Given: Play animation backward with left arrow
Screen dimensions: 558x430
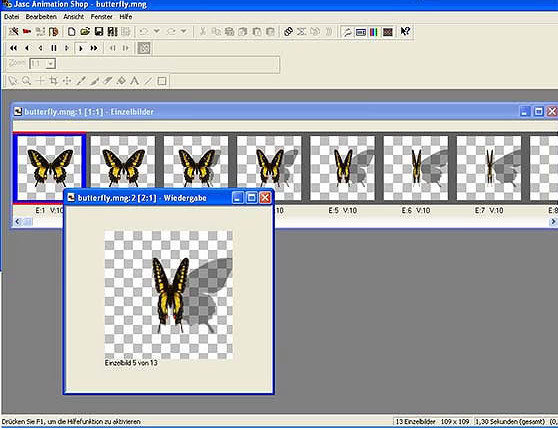Looking at the screenshot, I should coord(27,48).
